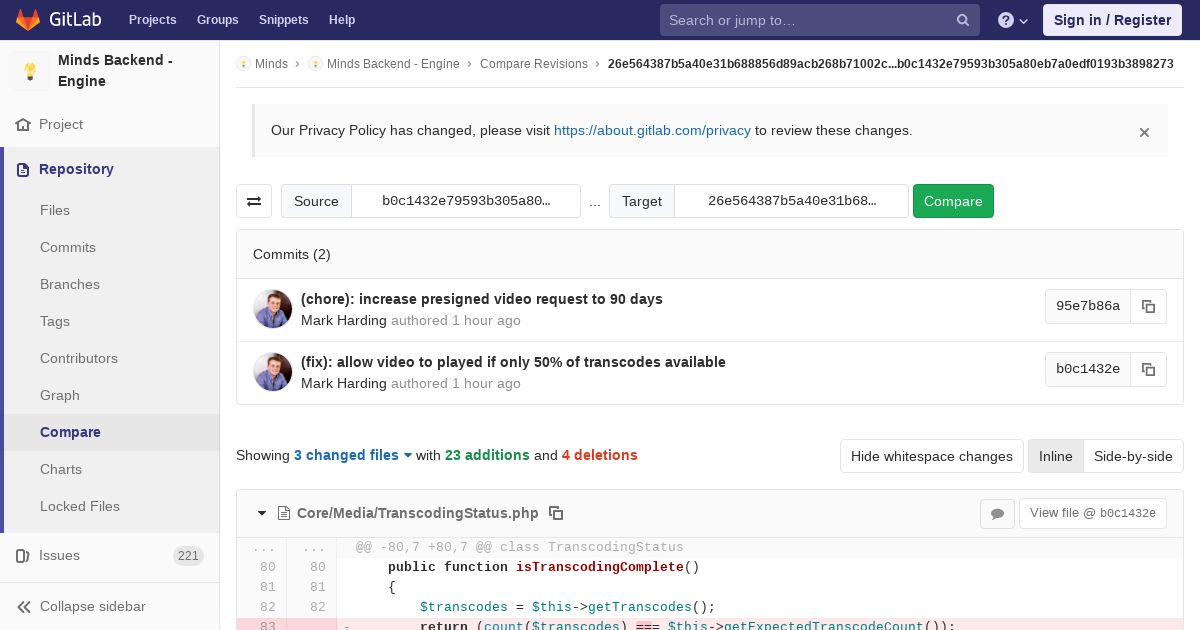Open the fix 50% transcodes commit
Screen dimensions: 1200x630
point(513,362)
